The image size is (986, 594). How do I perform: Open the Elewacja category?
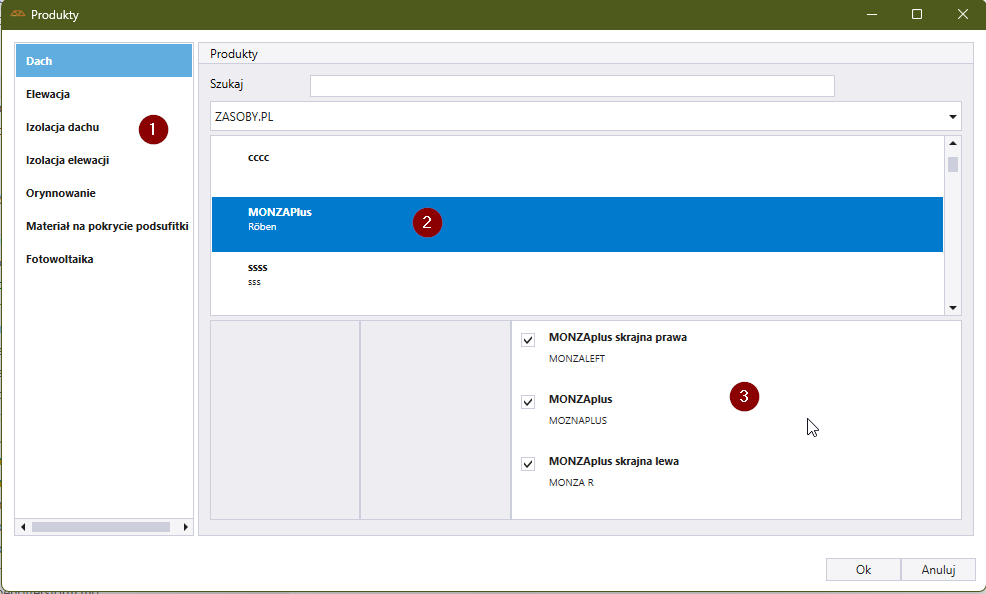coord(48,94)
